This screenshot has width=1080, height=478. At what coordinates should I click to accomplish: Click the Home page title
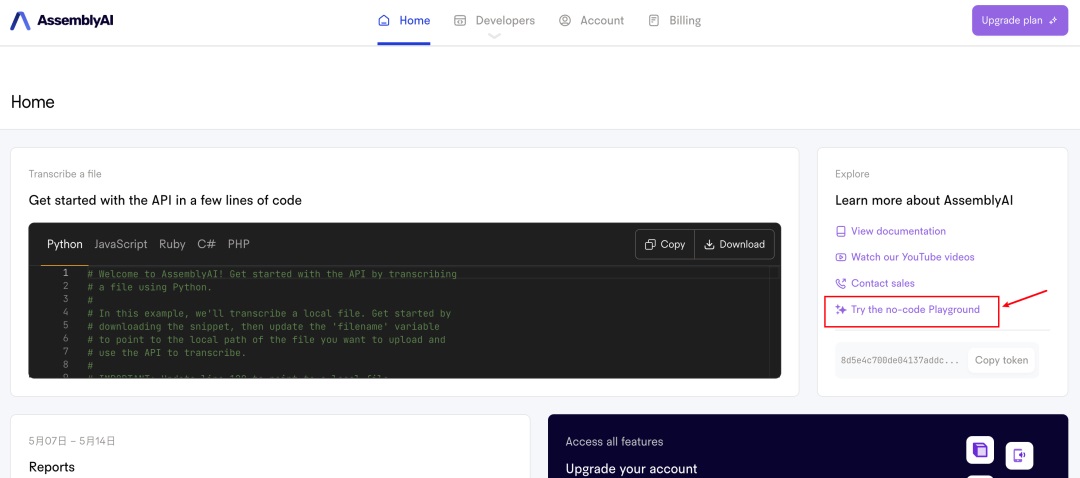click(32, 103)
